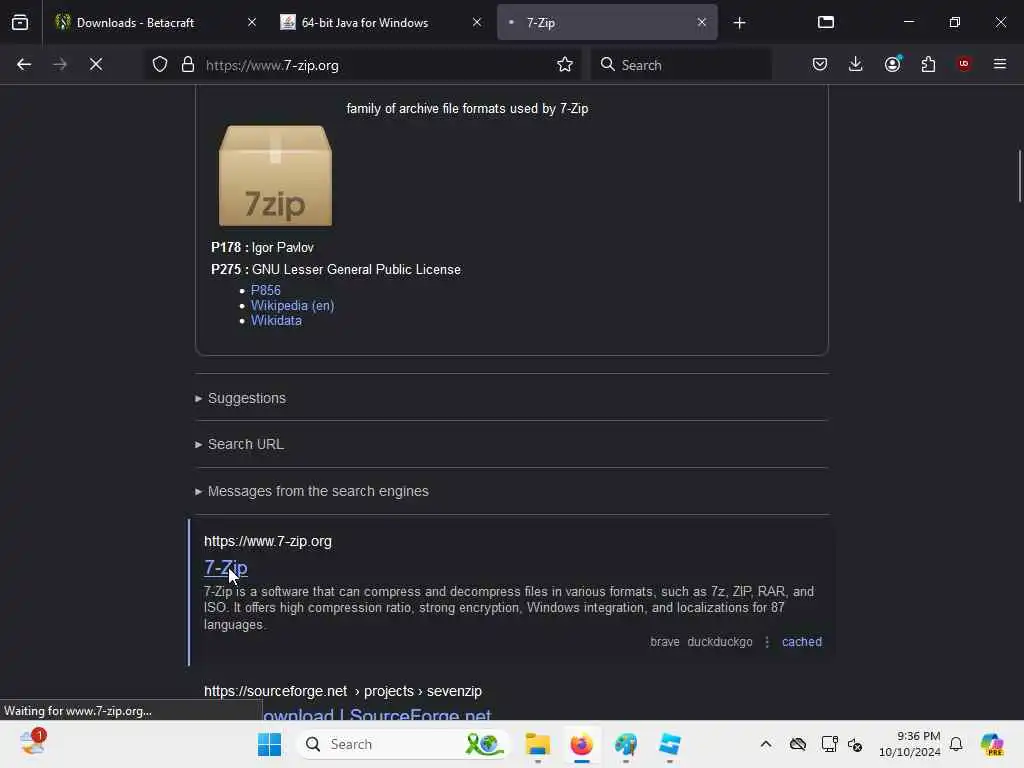The height and width of the screenshot is (768, 1024).
Task: Open tracking protection shield icon
Action: (x=160, y=65)
